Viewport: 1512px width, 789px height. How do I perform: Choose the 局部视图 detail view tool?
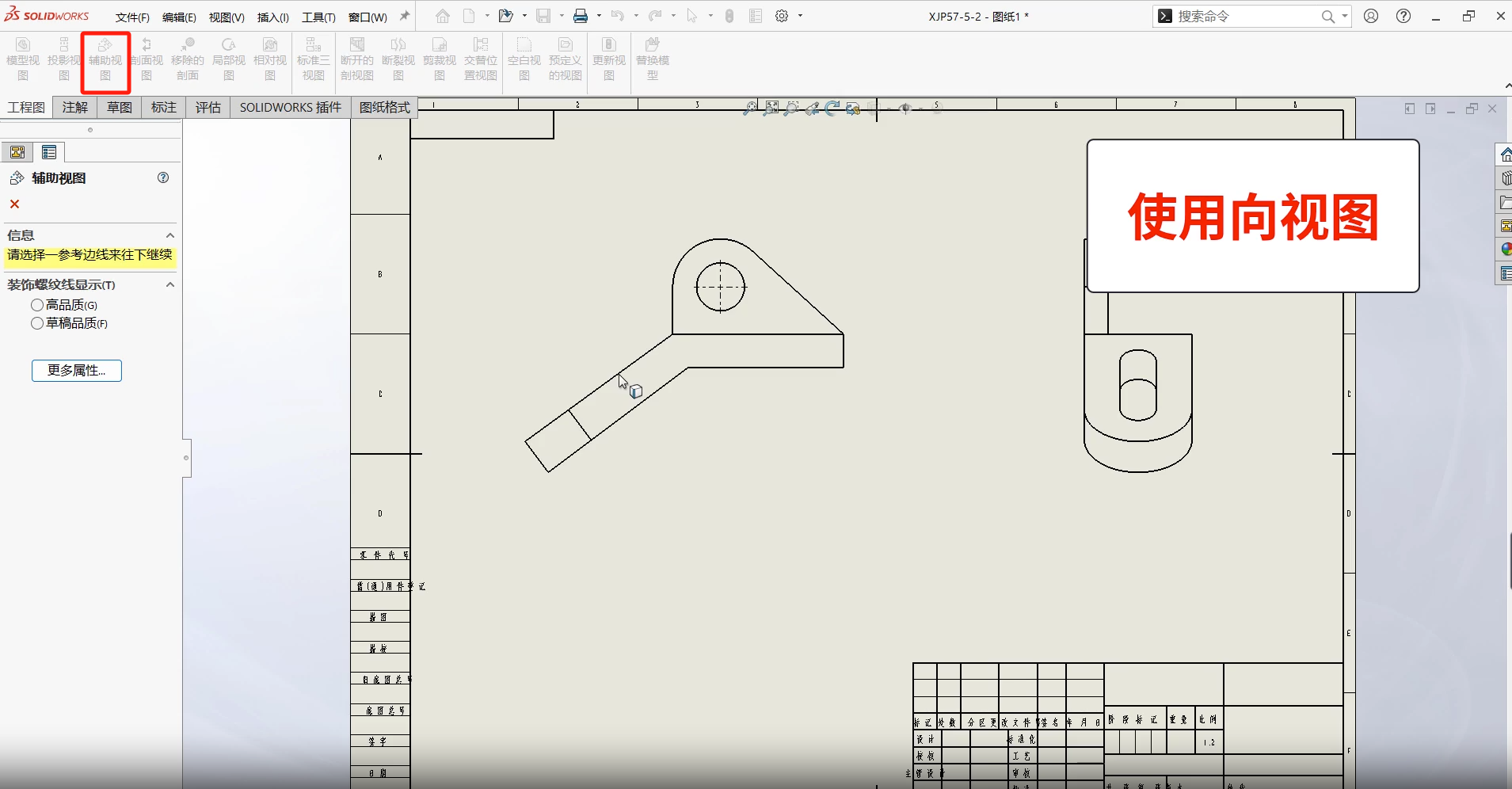pos(229,59)
